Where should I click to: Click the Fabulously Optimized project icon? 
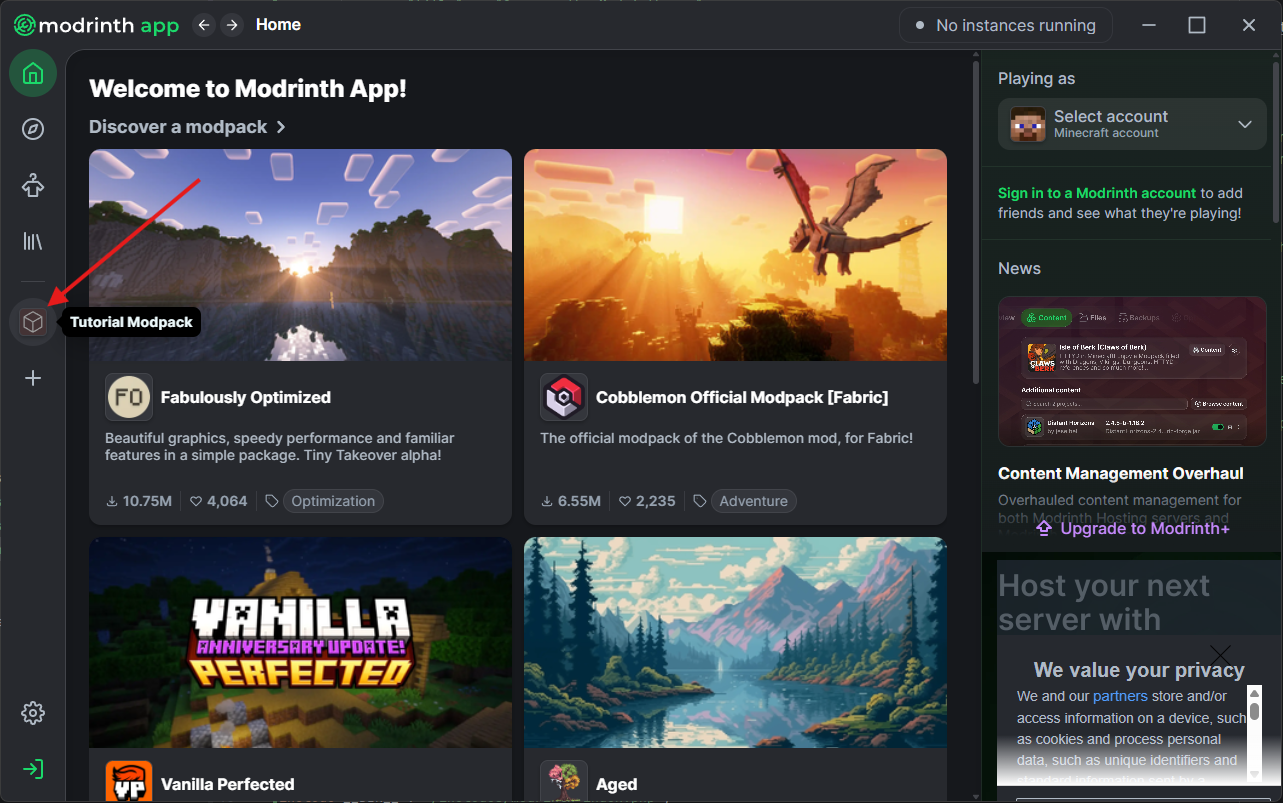click(x=128, y=396)
